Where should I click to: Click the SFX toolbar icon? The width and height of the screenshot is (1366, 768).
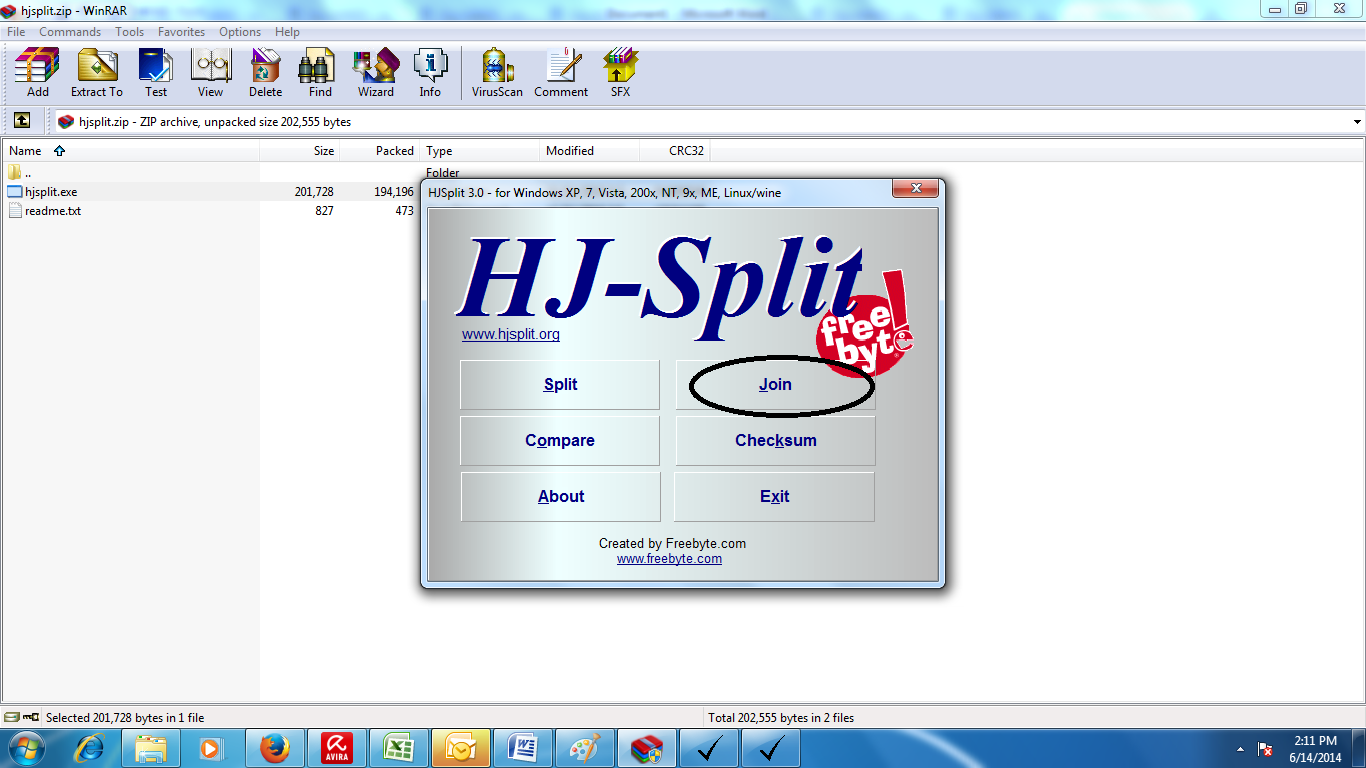pos(620,73)
